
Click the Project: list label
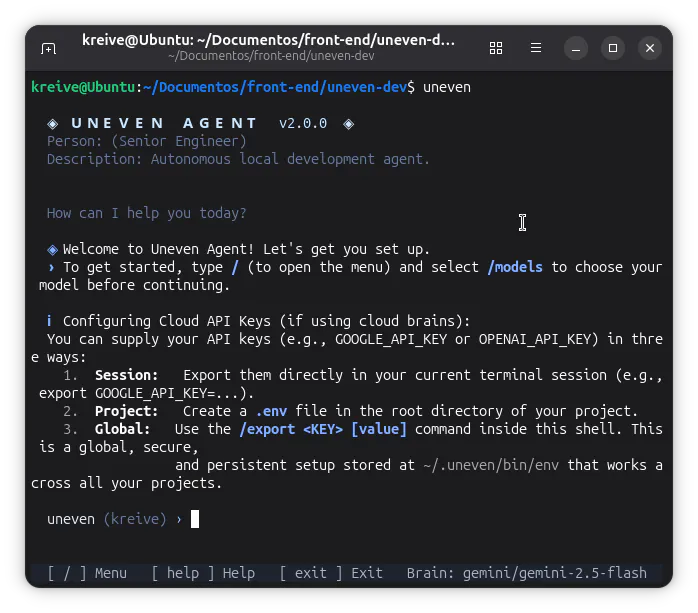[x=126, y=411]
